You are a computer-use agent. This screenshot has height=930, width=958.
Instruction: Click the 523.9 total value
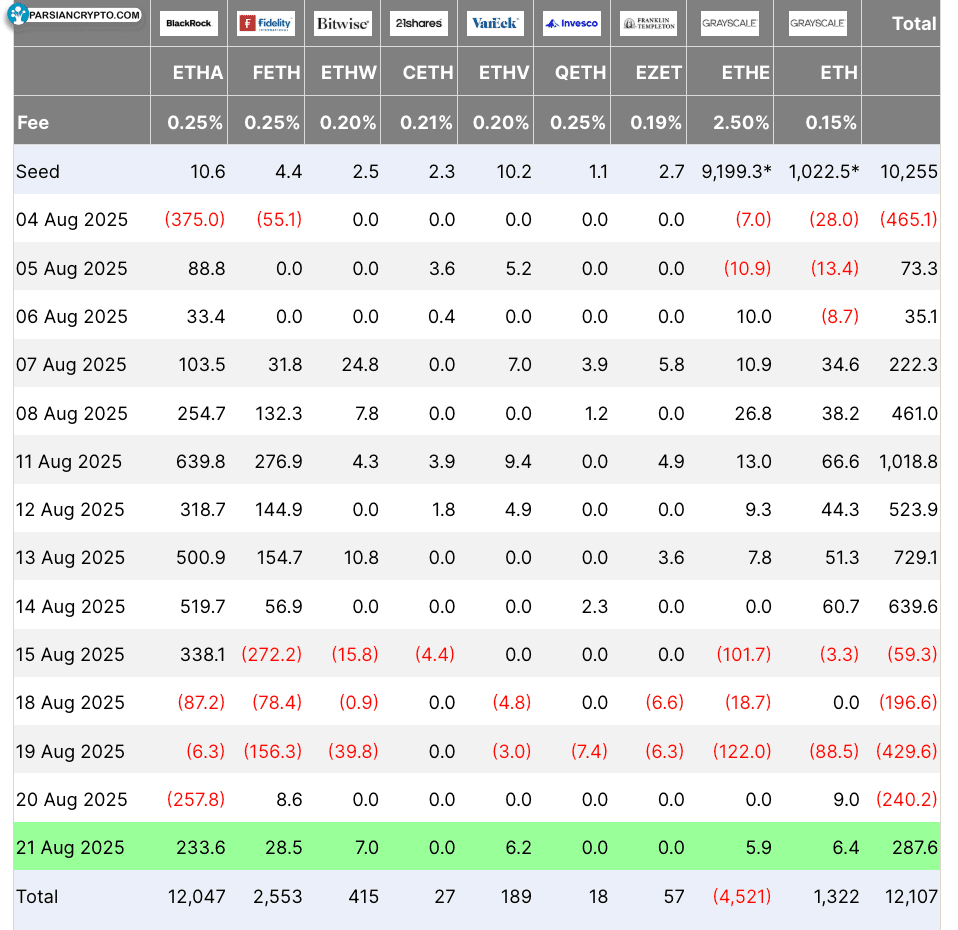[x=913, y=510]
